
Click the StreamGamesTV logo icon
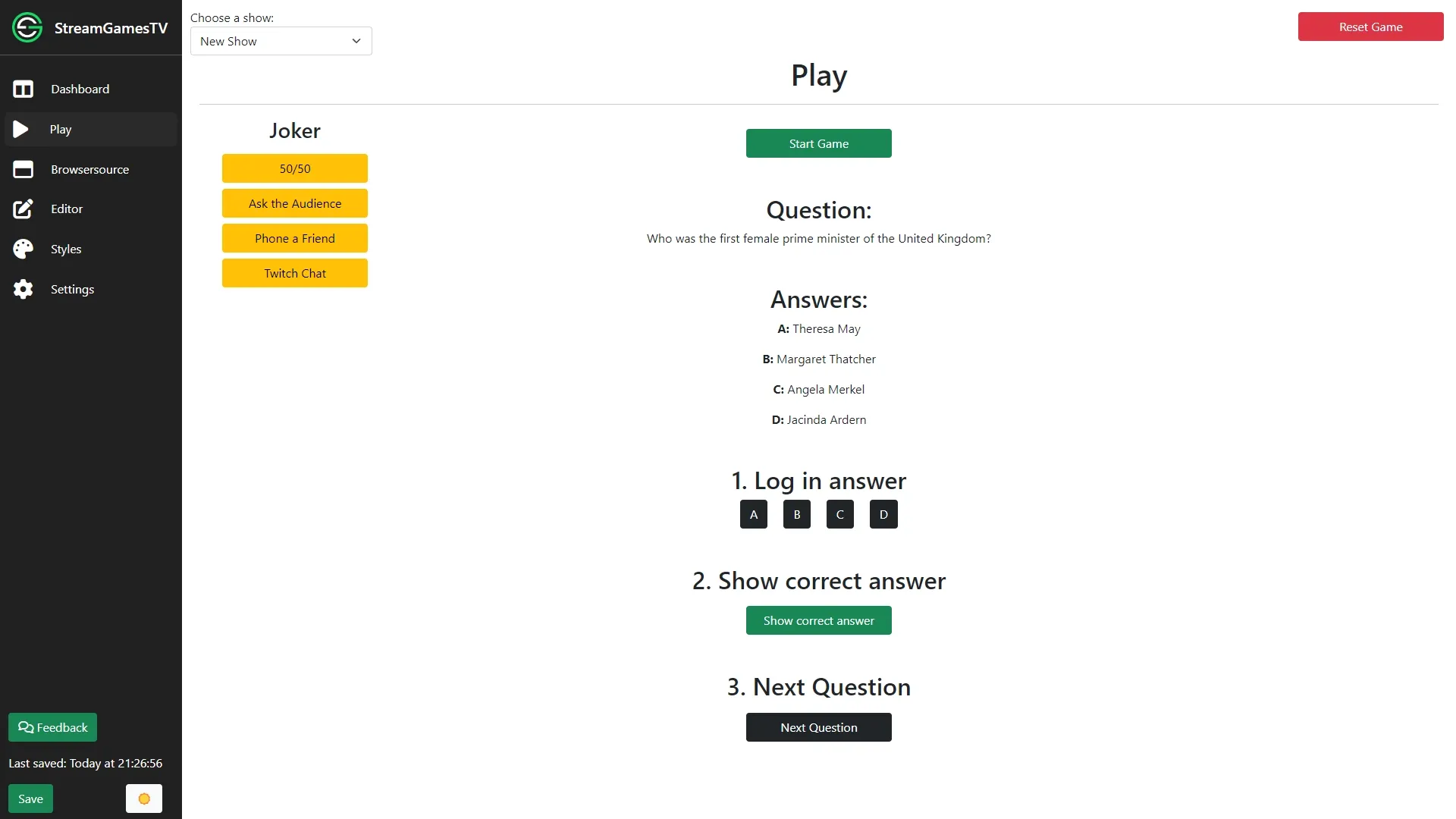(x=27, y=28)
